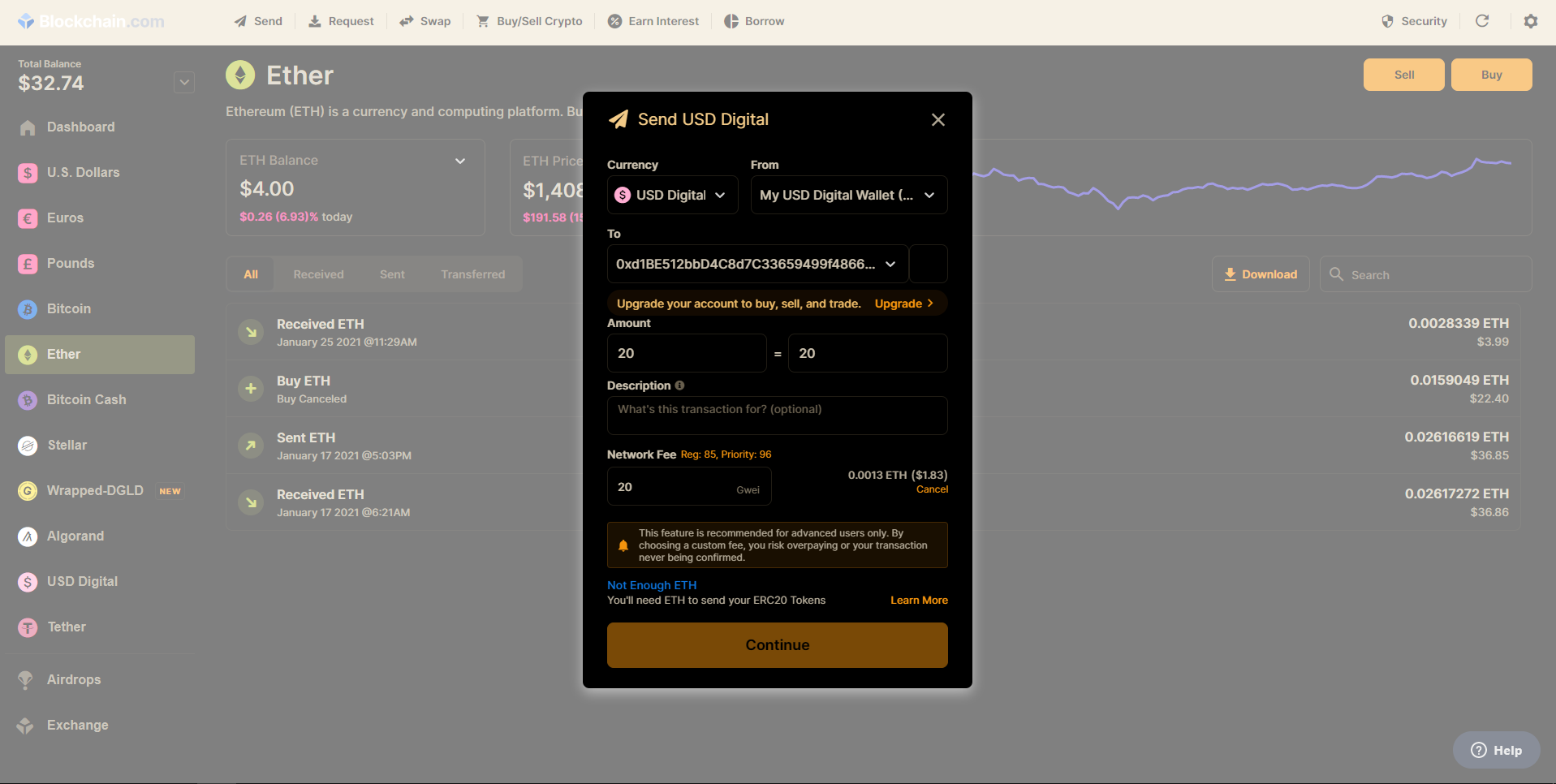Select Wrapped-DGLD wallet in sidebar
The width and height of the screenshot is (1556, 784).
(x=100, y=491)
